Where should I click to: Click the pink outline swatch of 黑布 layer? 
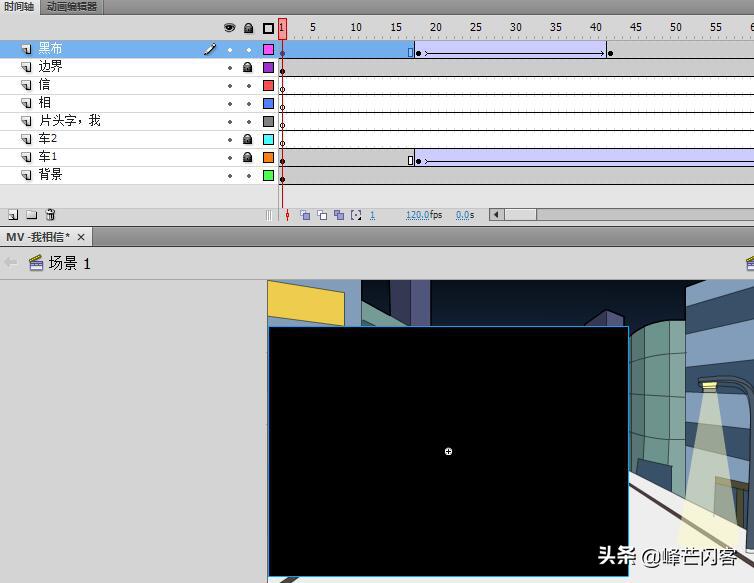268,49
